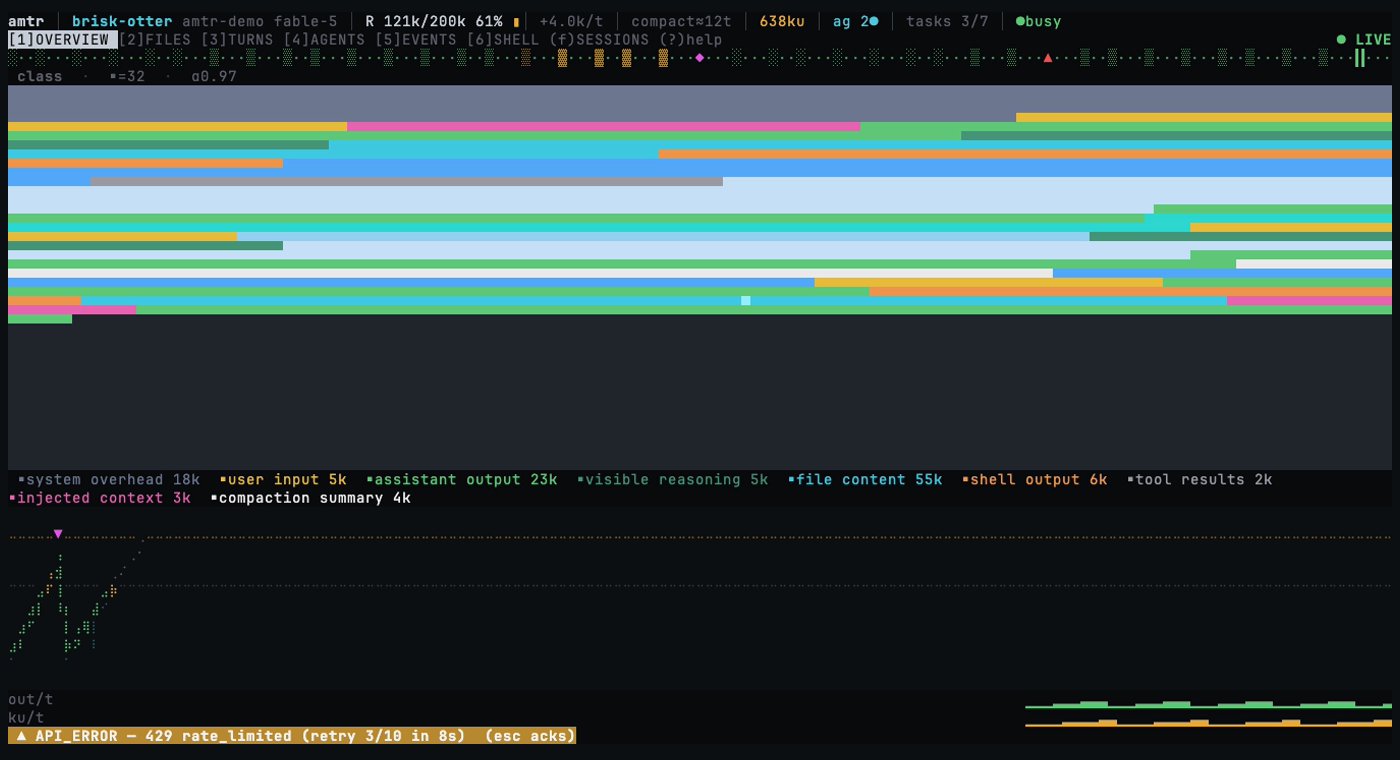Select visible reasoning 5k legend entry

click(x=672, y=480)
